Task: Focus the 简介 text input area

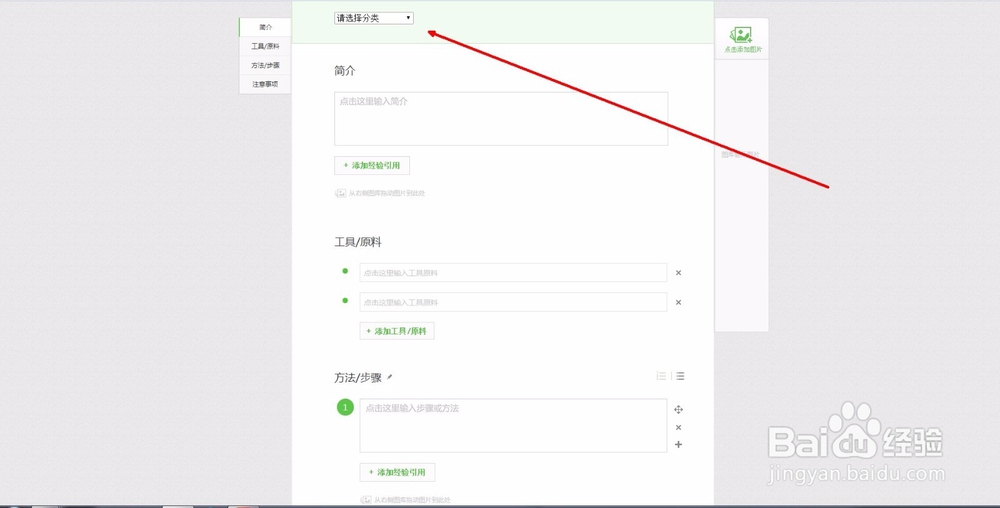Action: [501, 119]
